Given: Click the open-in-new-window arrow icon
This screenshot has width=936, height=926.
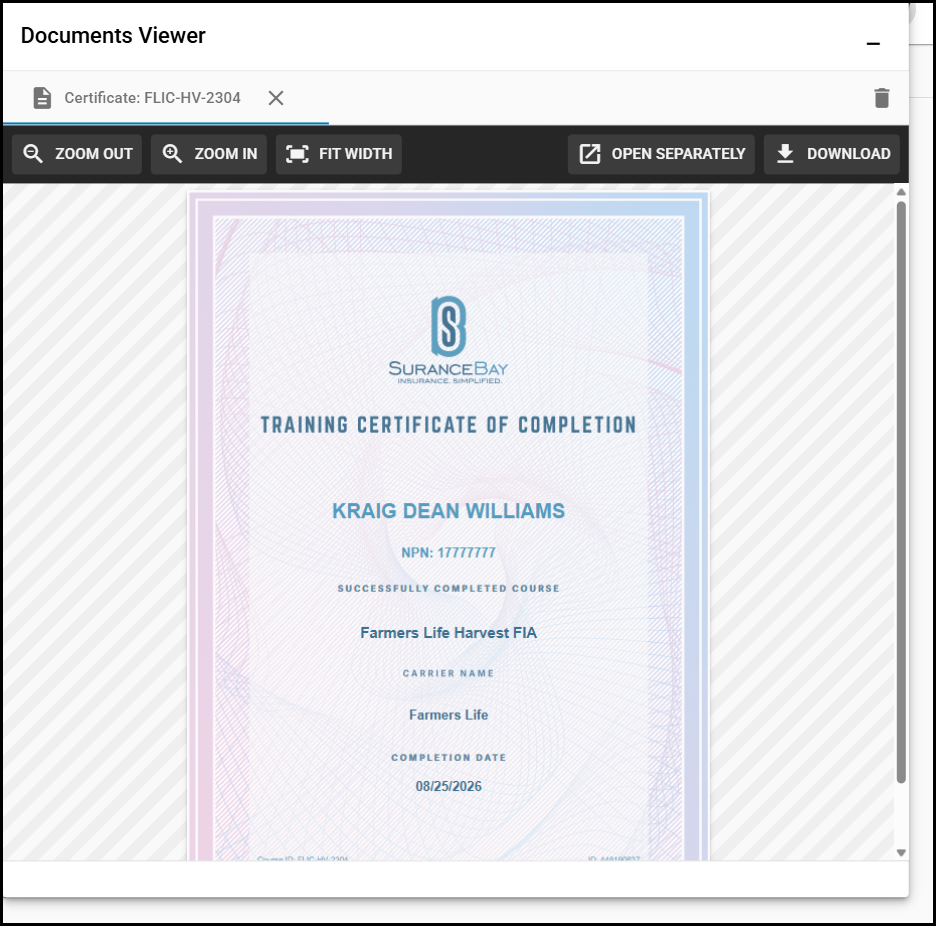Looking at the screenshot, I should (590, 154).
